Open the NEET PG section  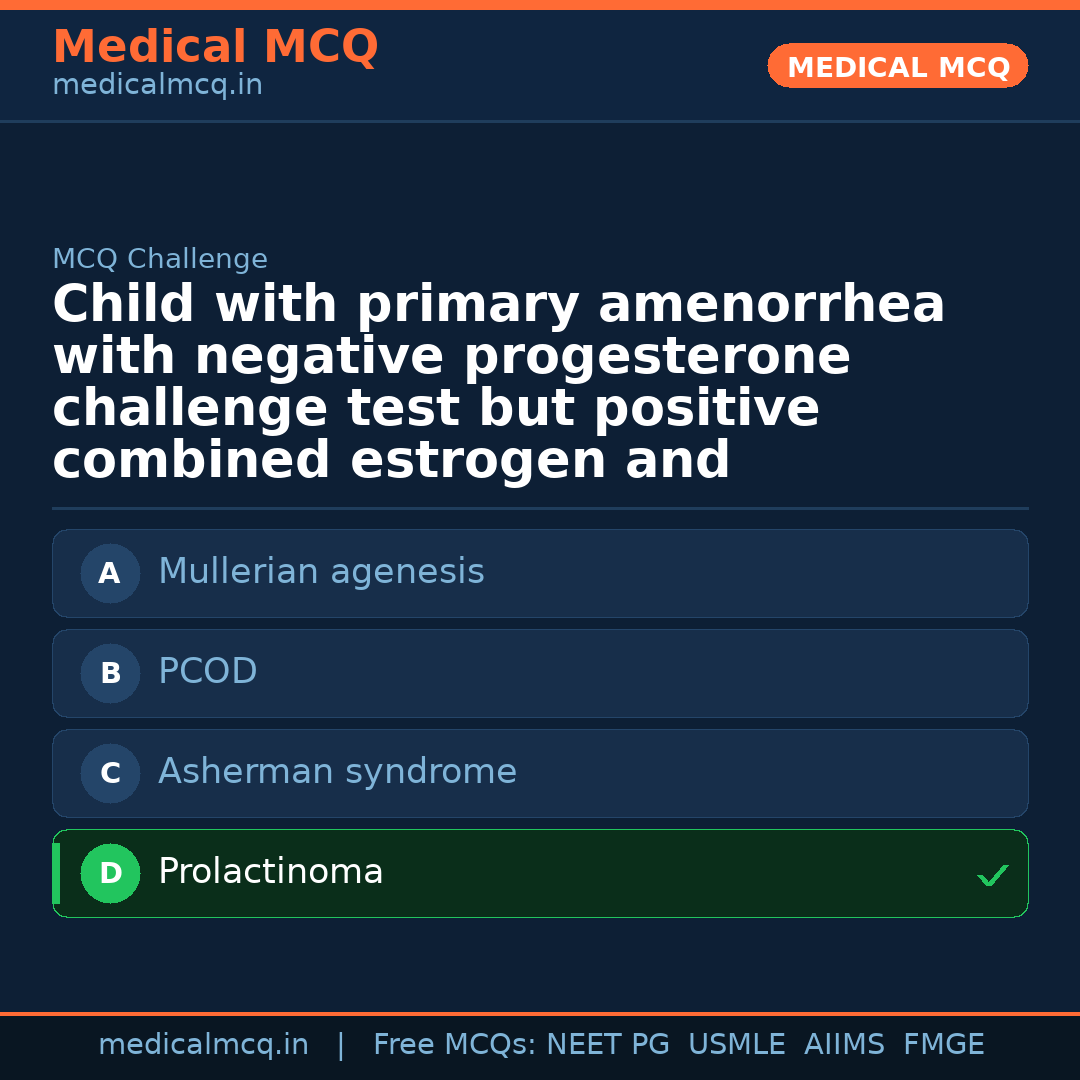(607, 1043)
